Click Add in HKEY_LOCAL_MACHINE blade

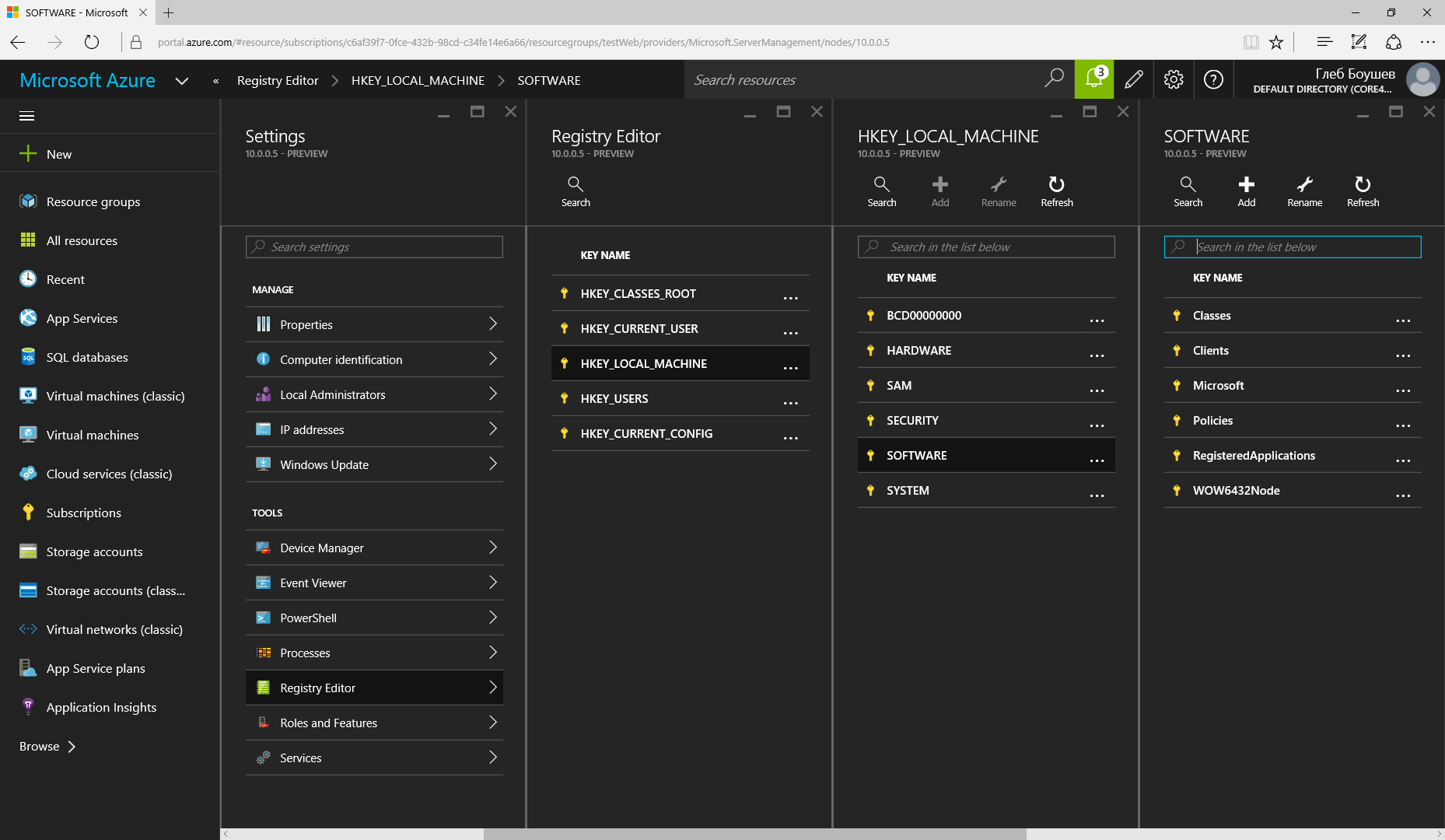pyautogui.click(x=940, y=191)
